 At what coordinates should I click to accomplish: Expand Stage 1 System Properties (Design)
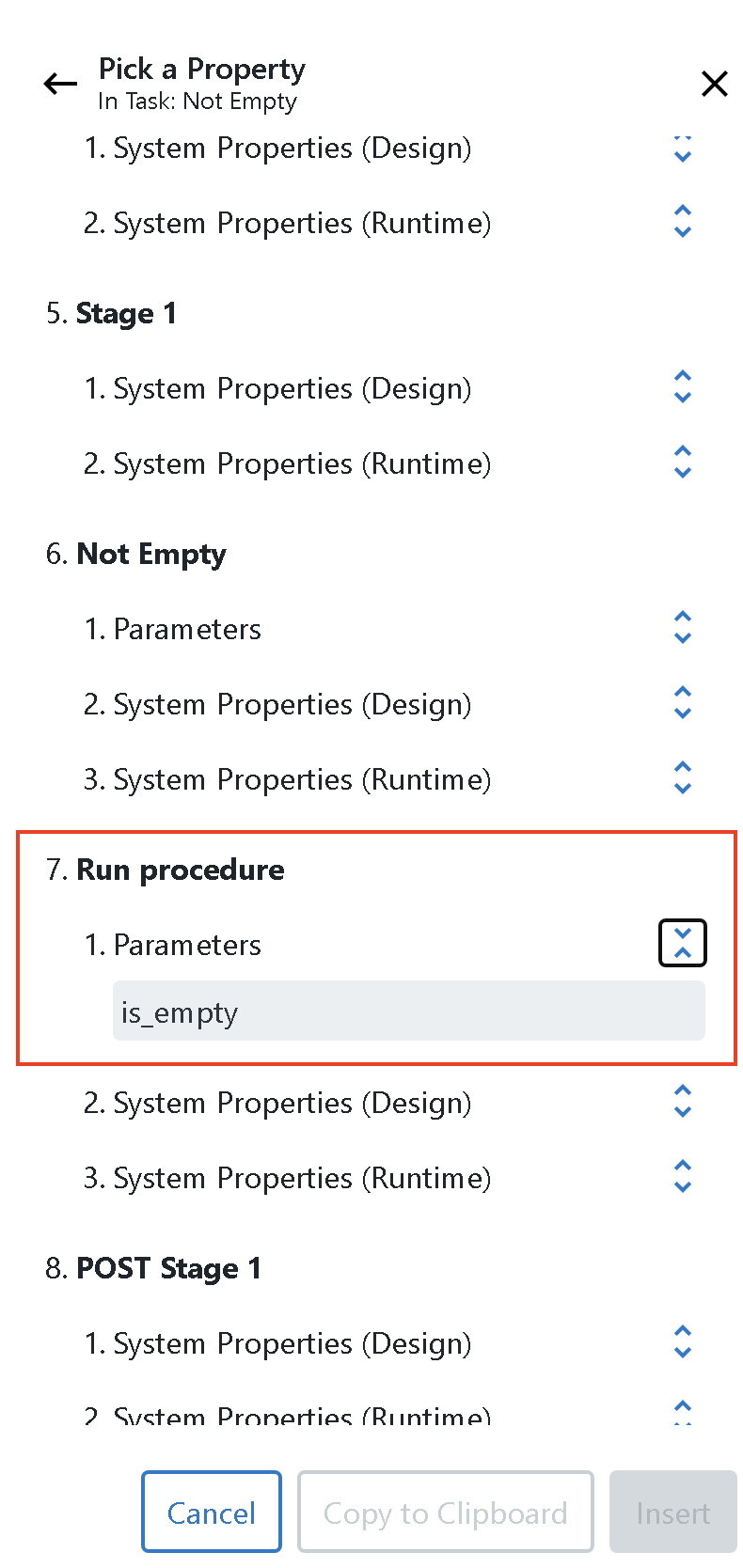click(683, 387)
